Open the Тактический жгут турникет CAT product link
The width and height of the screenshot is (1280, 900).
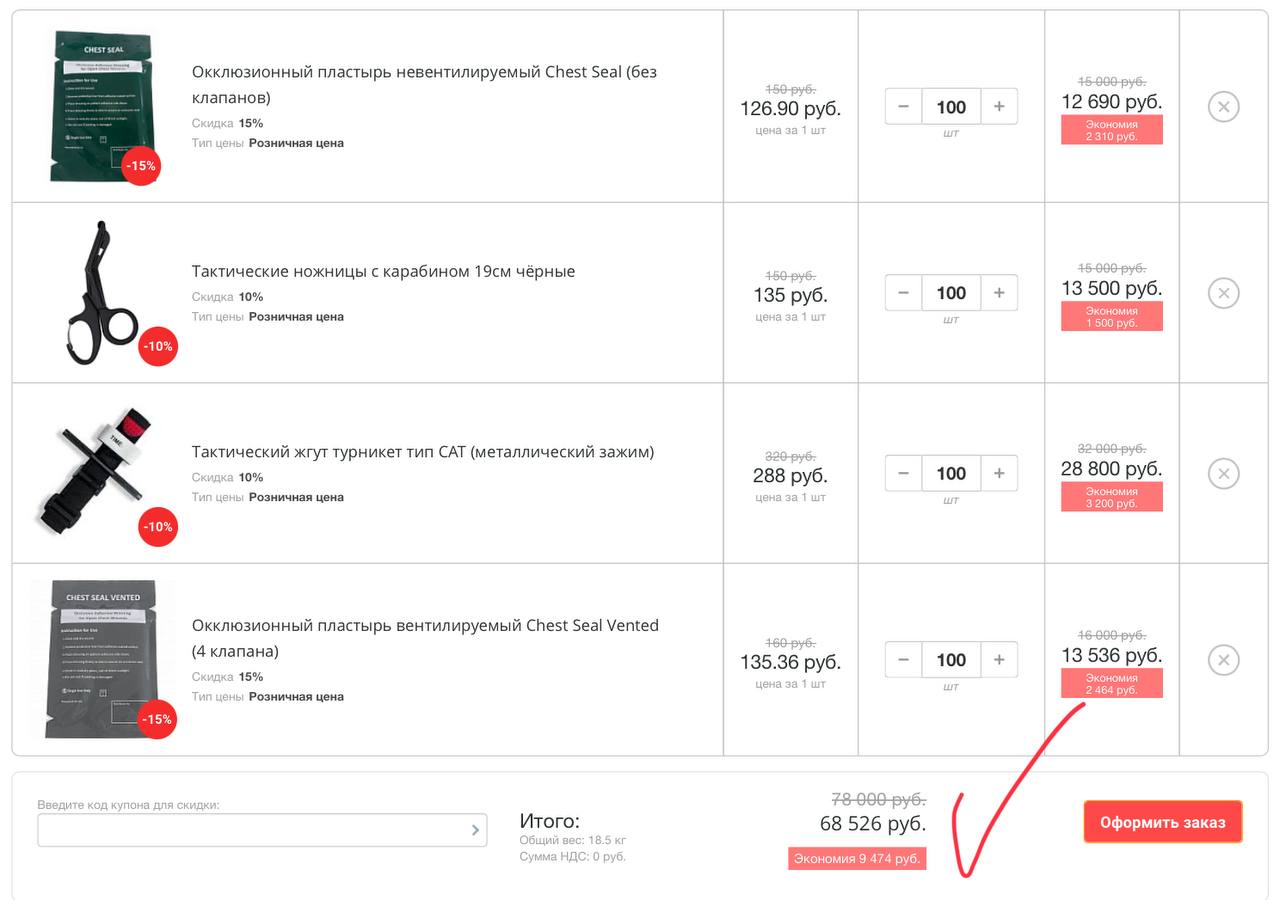422,452
